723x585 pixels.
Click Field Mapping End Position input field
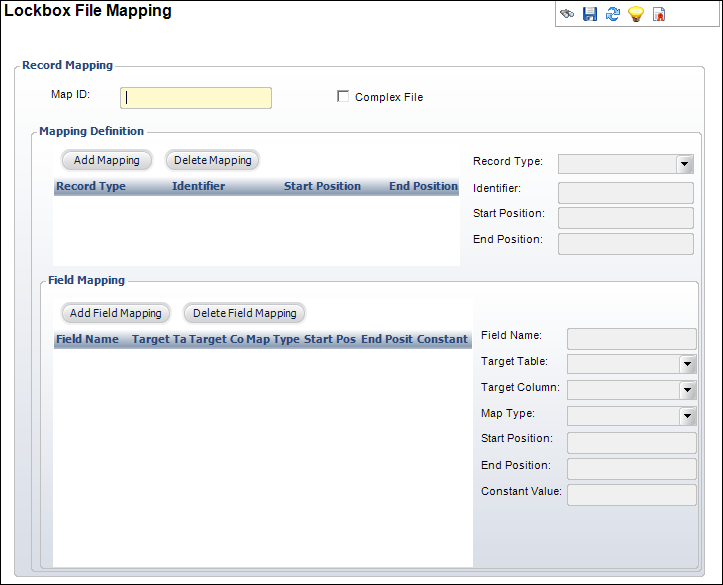(x=632, y=469)
